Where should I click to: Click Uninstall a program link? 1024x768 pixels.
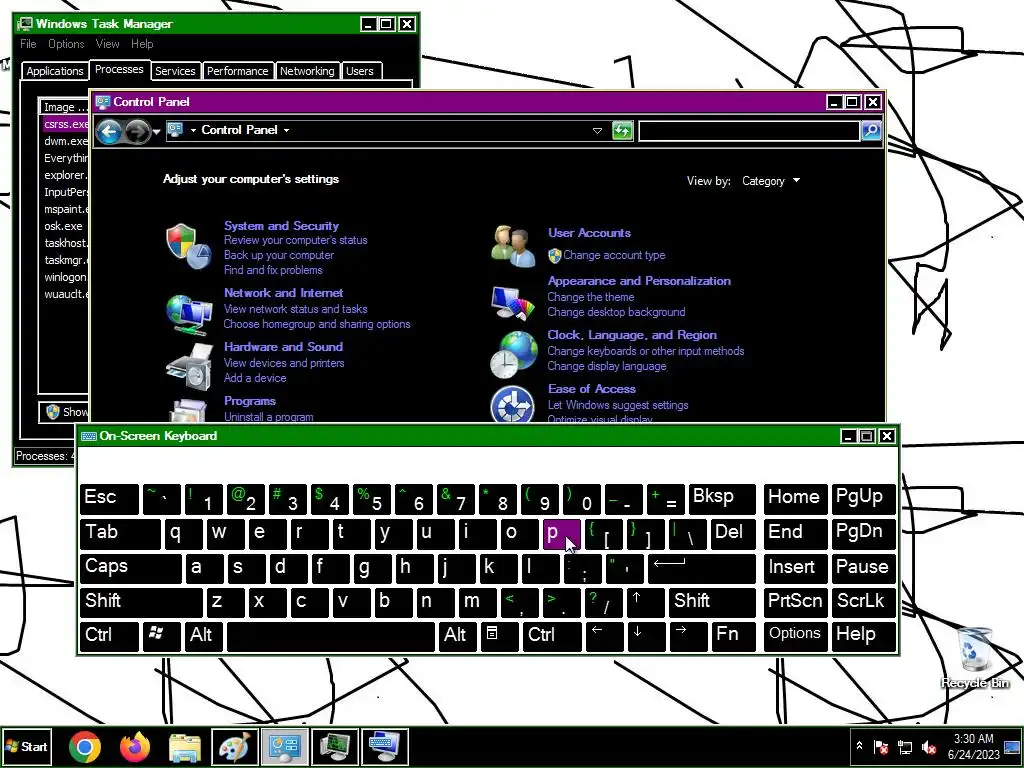[268, 417]
